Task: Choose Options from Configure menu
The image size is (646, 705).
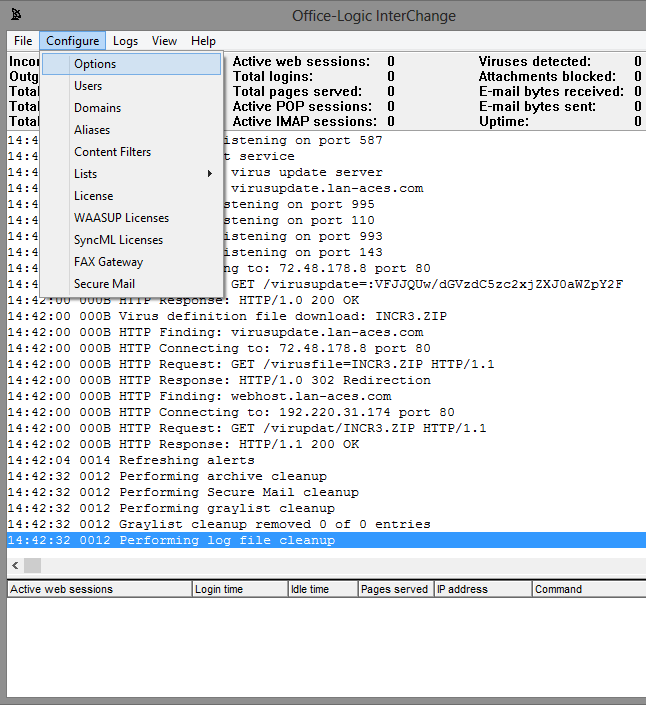Action: 132,64
